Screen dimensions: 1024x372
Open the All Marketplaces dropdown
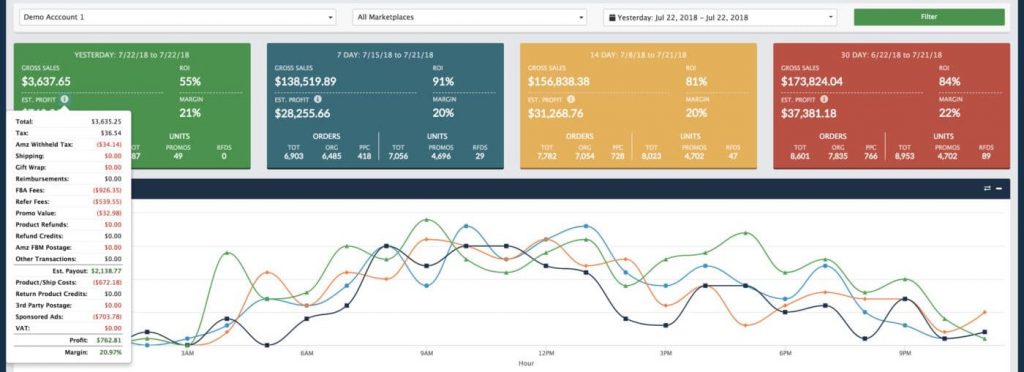point(469,18)
